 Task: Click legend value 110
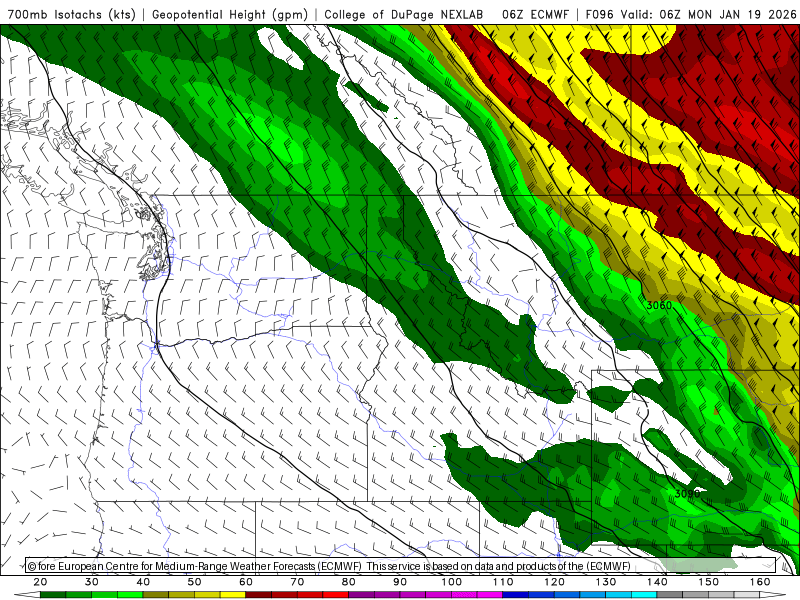(x=503, y=582)
